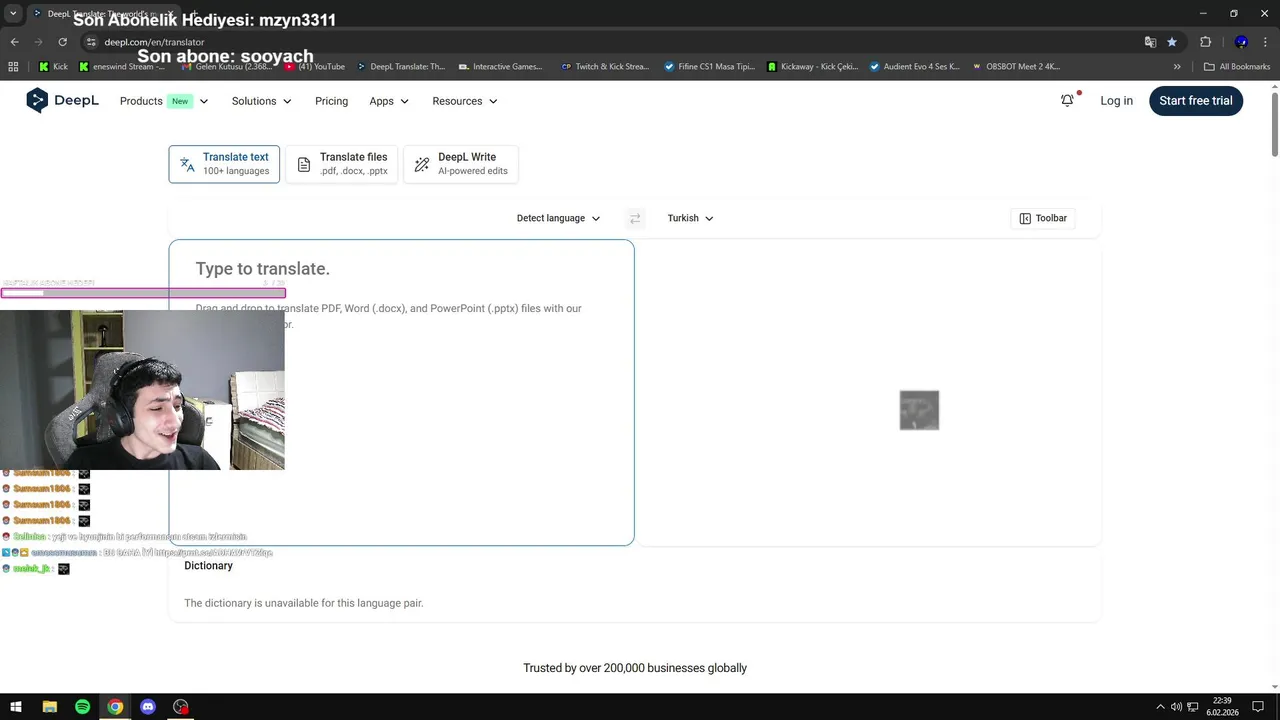Open the DeepL Translate bookmark

(x=400, y=67)
